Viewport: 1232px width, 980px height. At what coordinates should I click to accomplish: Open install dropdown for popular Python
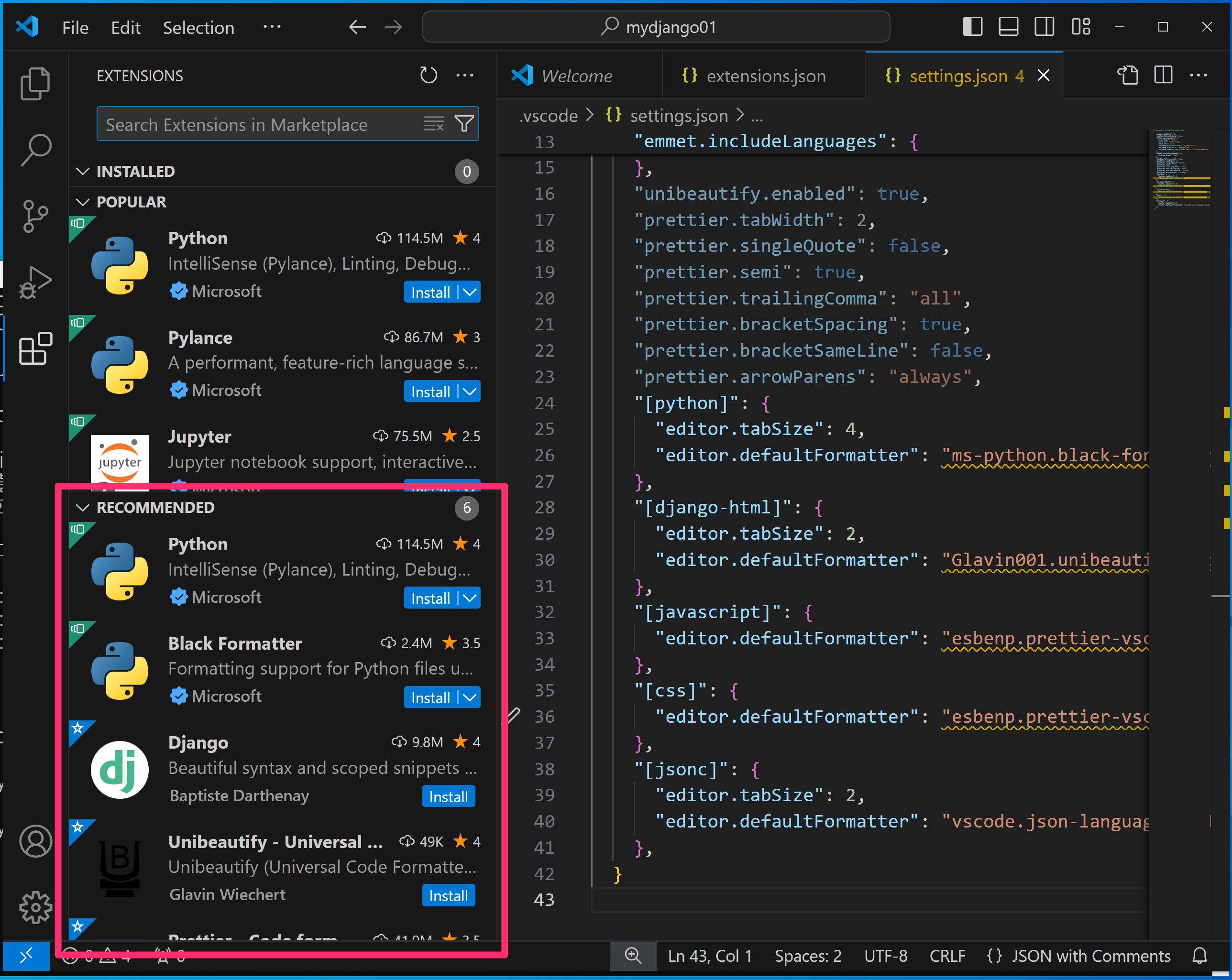470,293
